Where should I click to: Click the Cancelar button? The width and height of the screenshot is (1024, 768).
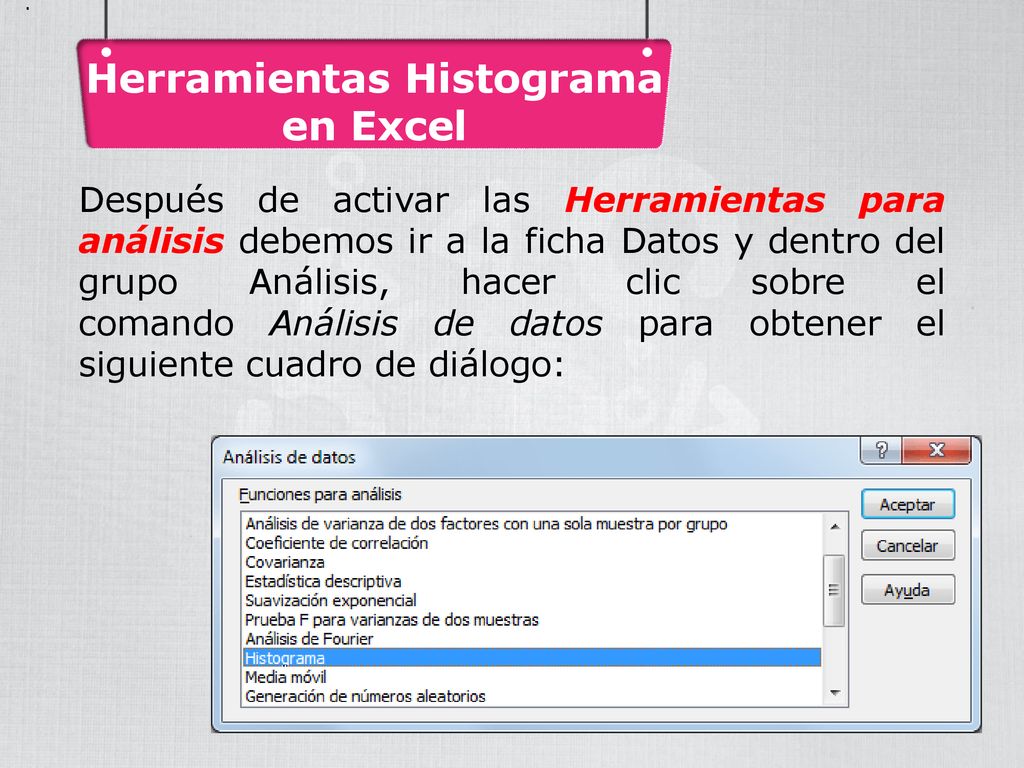pos(908,545)
